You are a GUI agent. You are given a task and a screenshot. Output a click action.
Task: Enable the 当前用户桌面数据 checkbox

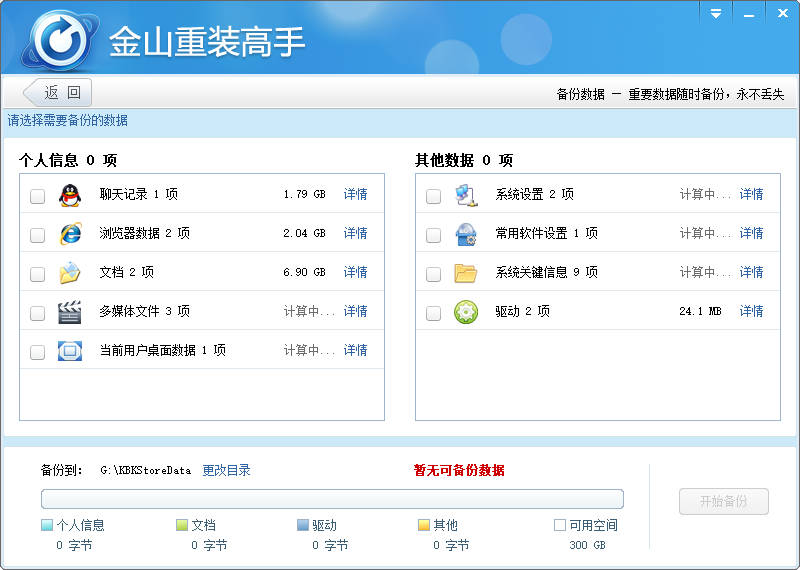37,352
